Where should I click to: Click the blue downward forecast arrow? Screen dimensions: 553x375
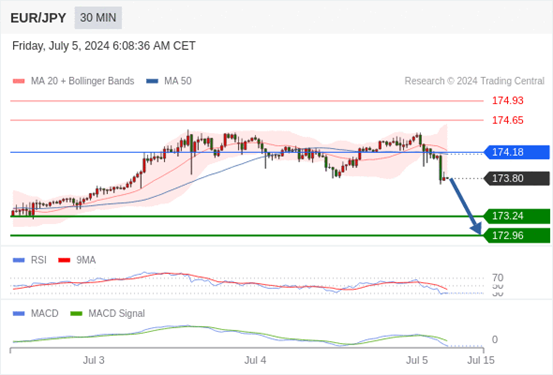(x=465, y=206)
